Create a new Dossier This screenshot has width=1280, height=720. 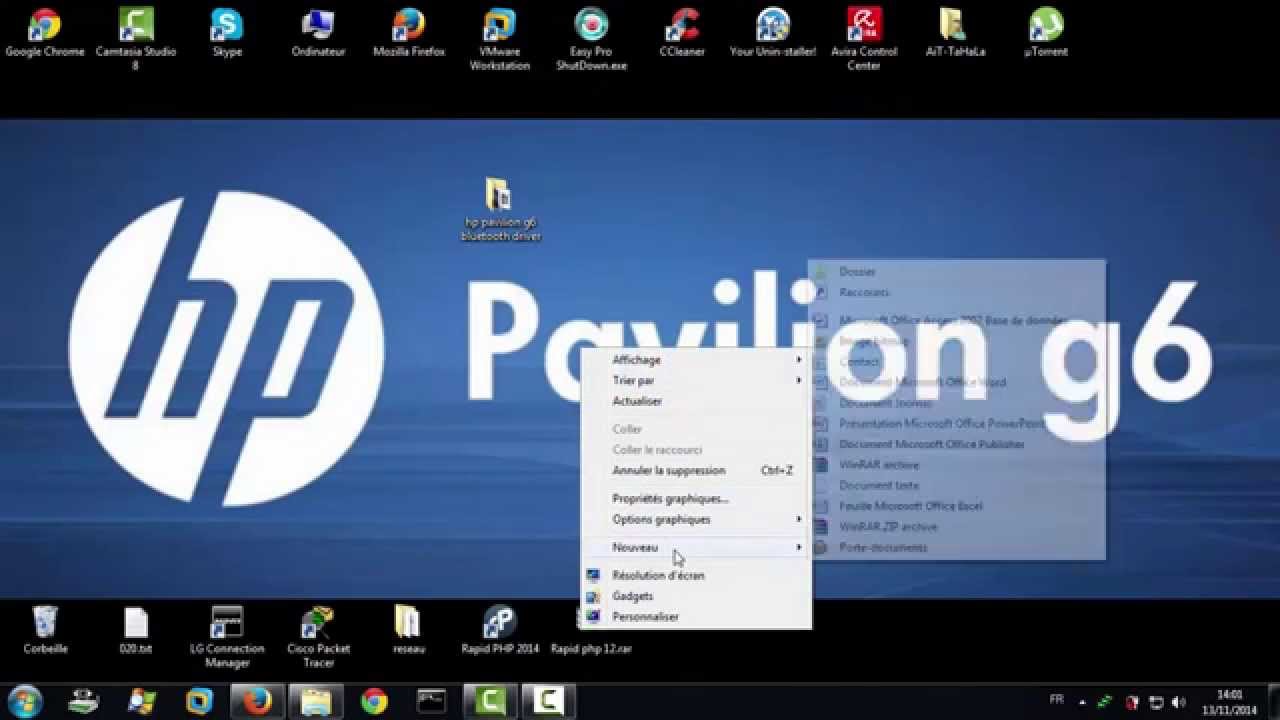957,272
